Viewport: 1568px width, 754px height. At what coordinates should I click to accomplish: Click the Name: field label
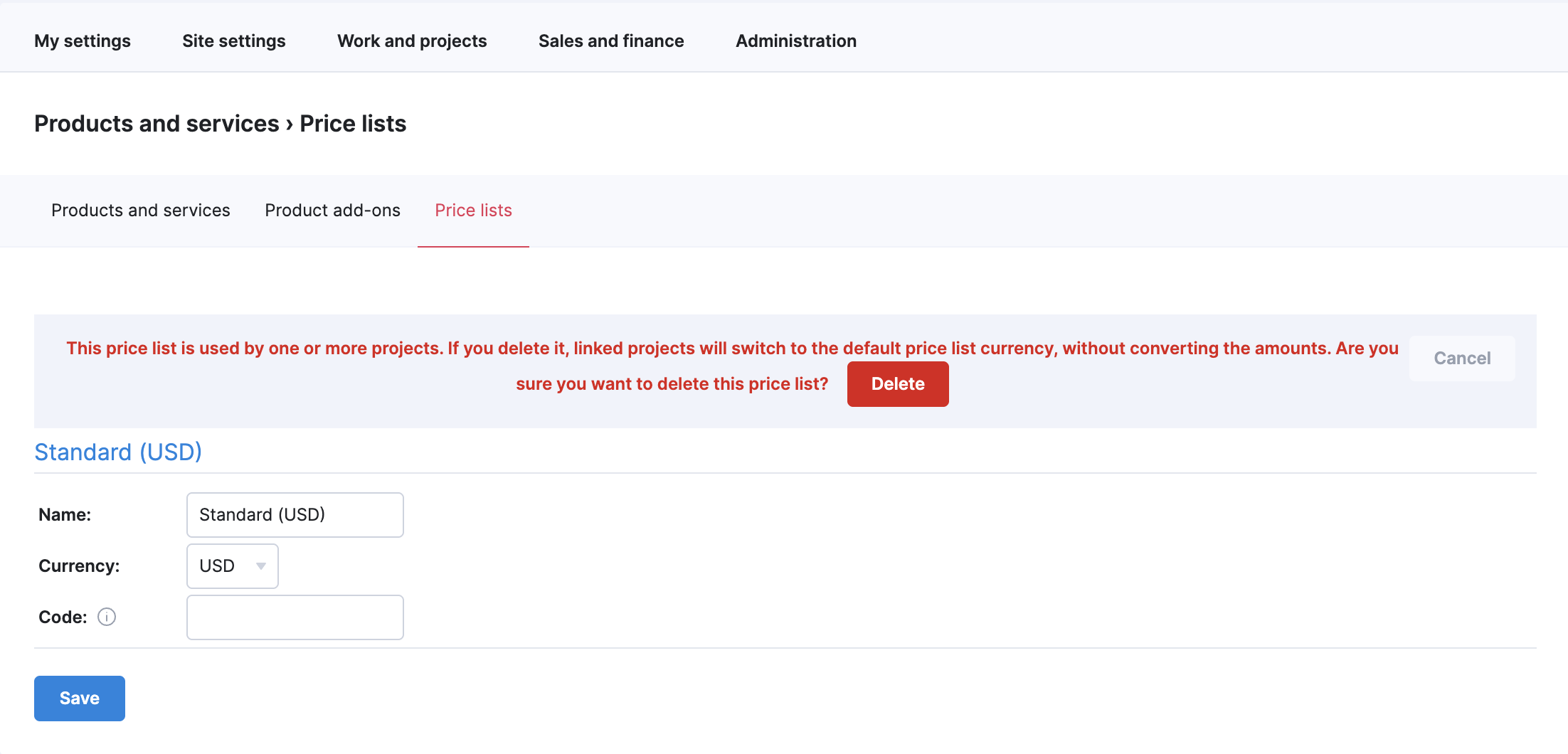point(65,515)
